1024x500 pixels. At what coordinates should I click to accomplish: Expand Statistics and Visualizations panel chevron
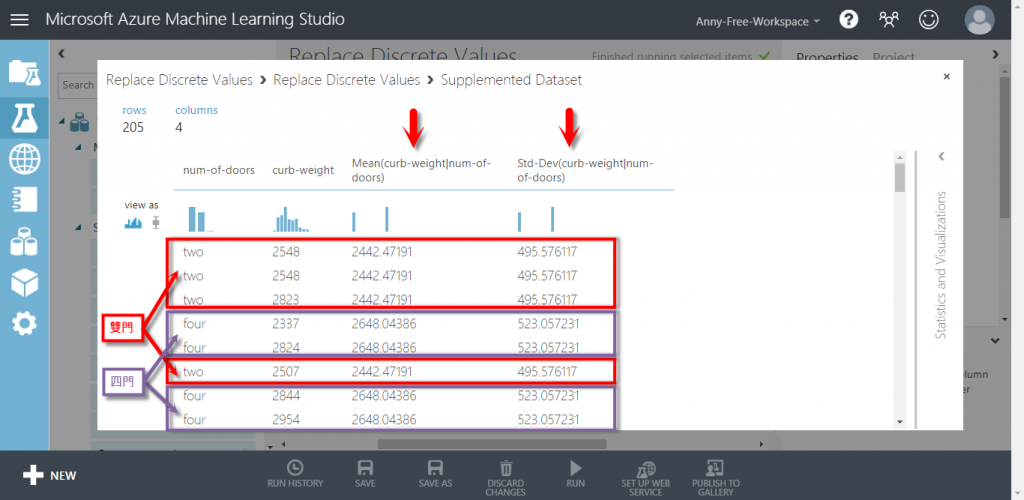click(942, 156)
